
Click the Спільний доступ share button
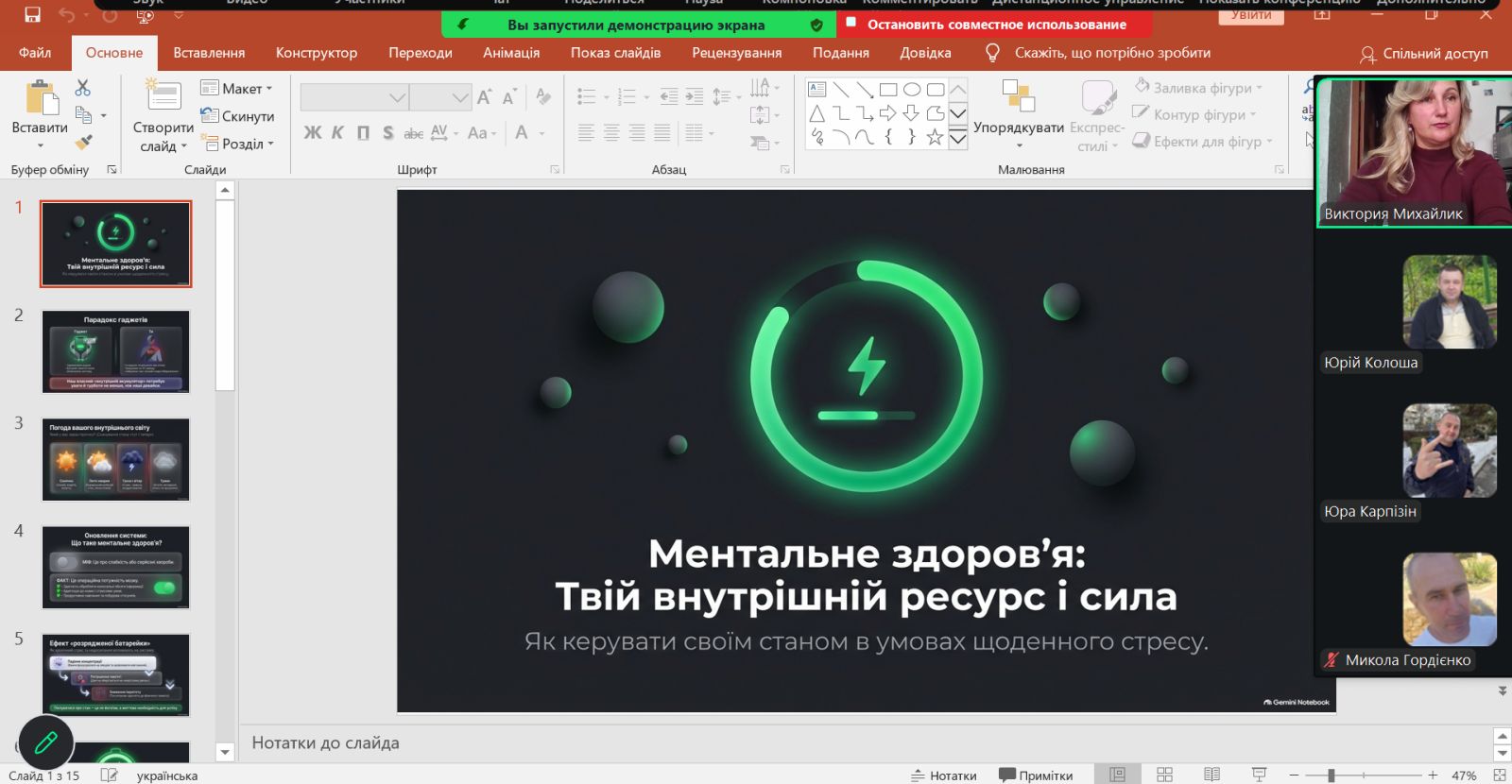coord(1423,54)
